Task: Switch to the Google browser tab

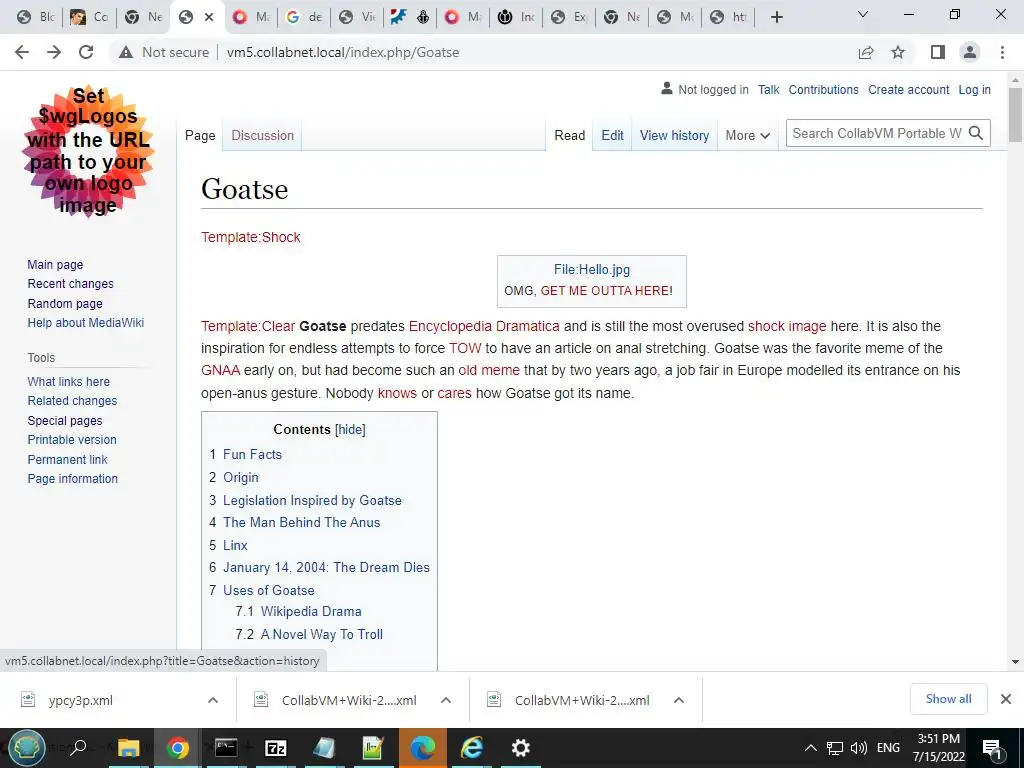Action: [304, 17]
